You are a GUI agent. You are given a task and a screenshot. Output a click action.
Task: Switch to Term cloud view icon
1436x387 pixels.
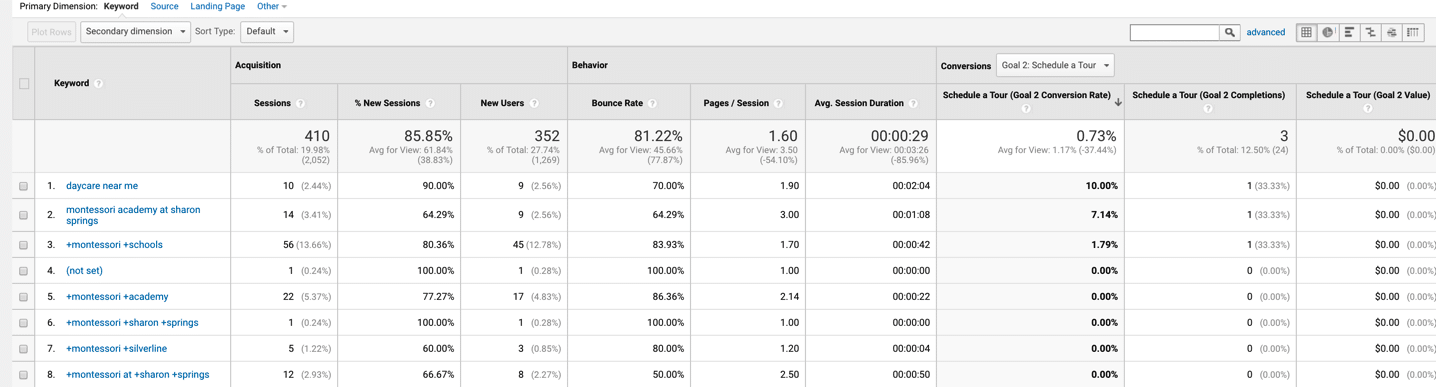[1392, 32]
